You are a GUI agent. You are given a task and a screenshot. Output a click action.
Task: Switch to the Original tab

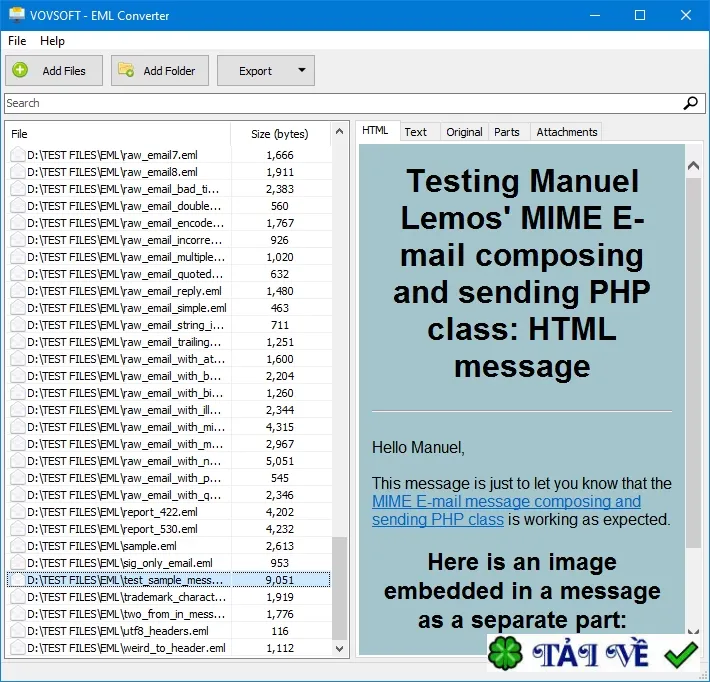click(464, 132)
